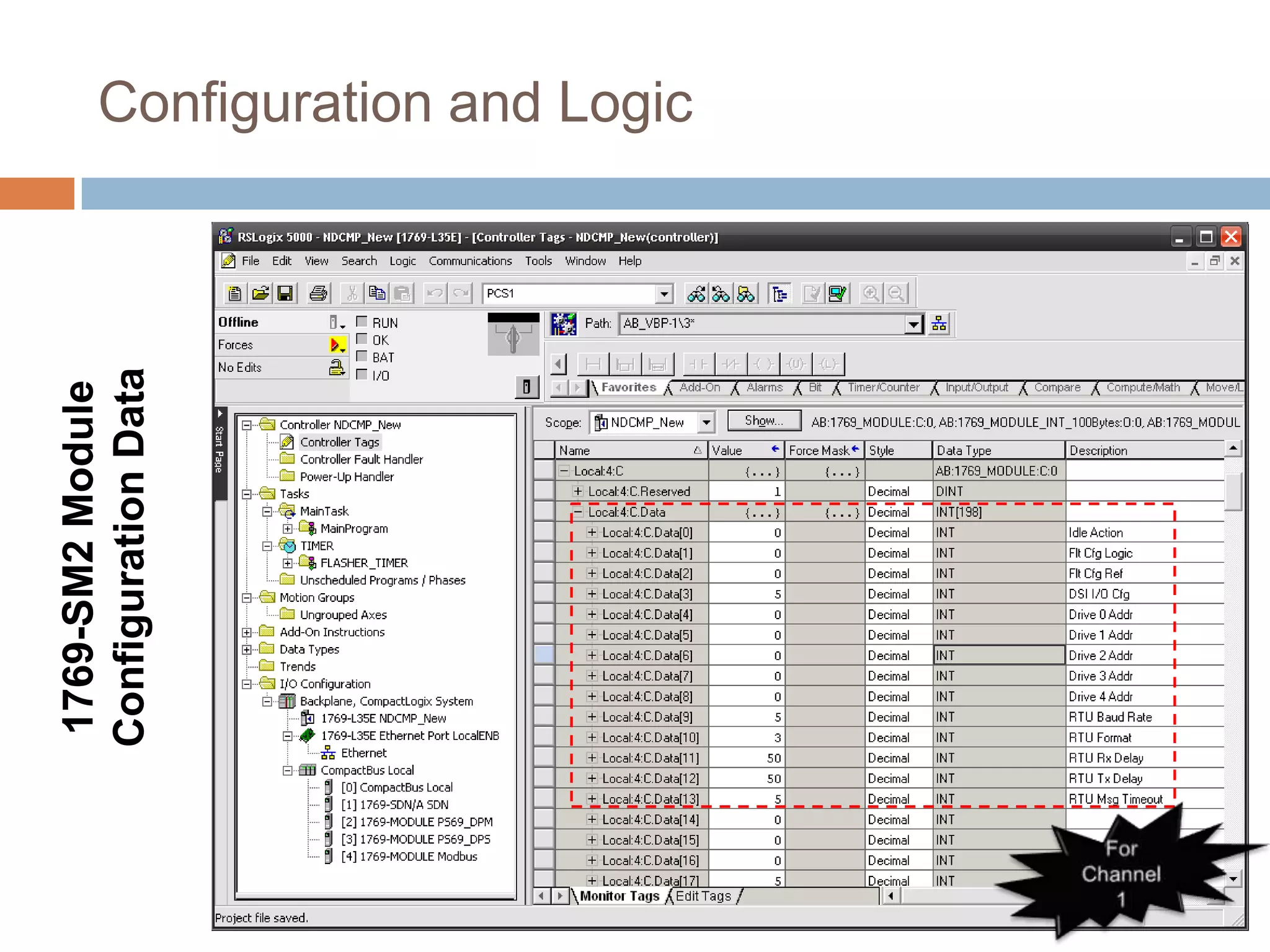The height and width of the screenshot is (952, 1270).
Task: Select the Alarms instruction tab
Action: click(x=764, y=387)
